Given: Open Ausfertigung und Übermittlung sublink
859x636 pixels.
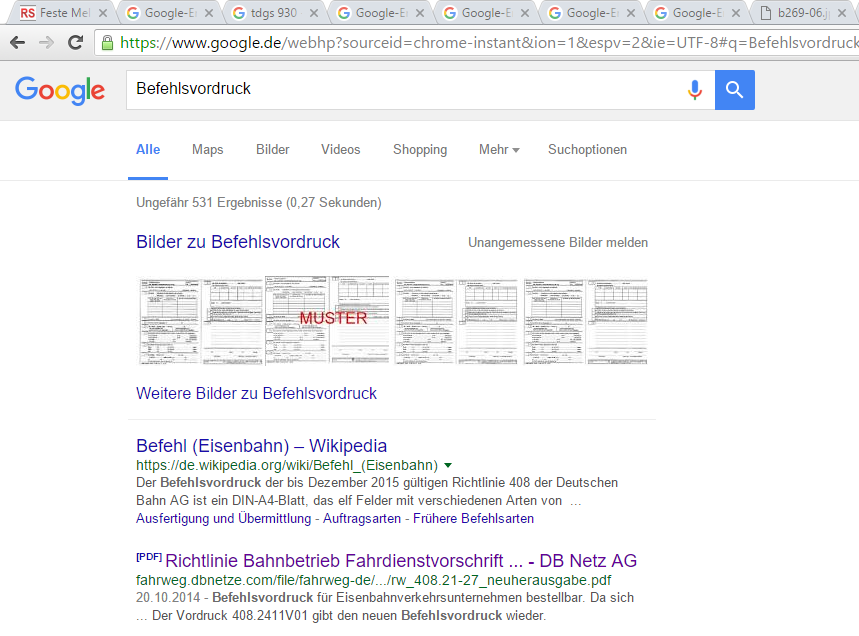Looking at the screenshot, I should (224, 518).
